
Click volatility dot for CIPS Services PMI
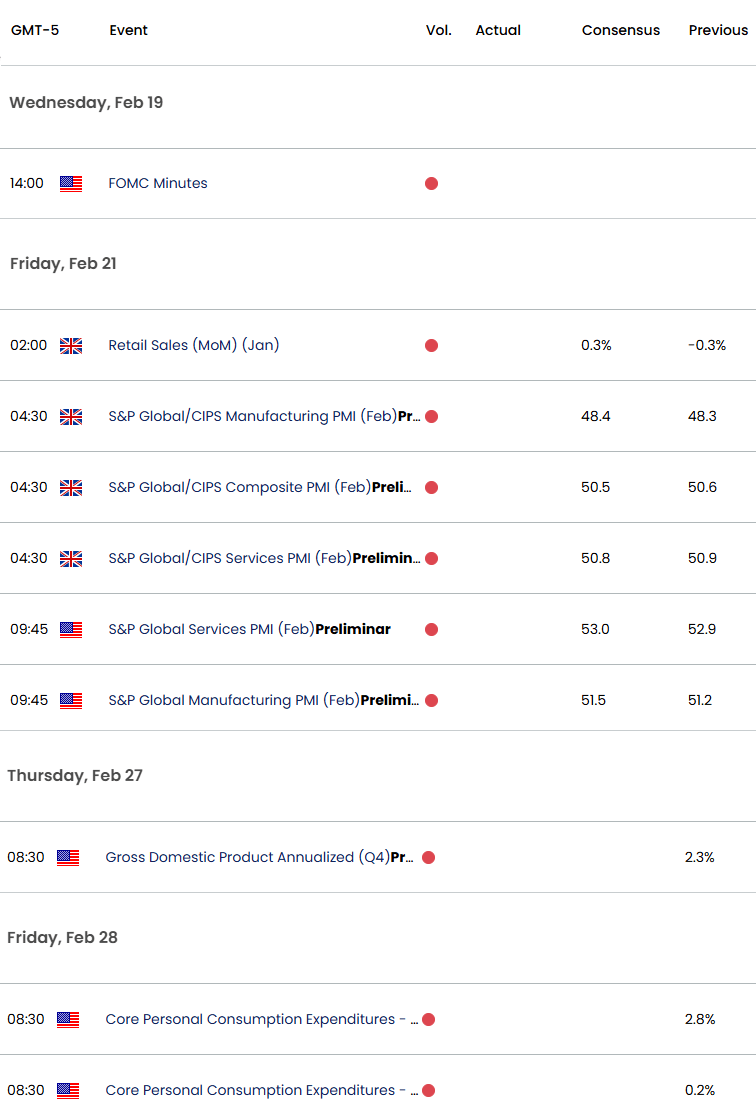point(431,558)
